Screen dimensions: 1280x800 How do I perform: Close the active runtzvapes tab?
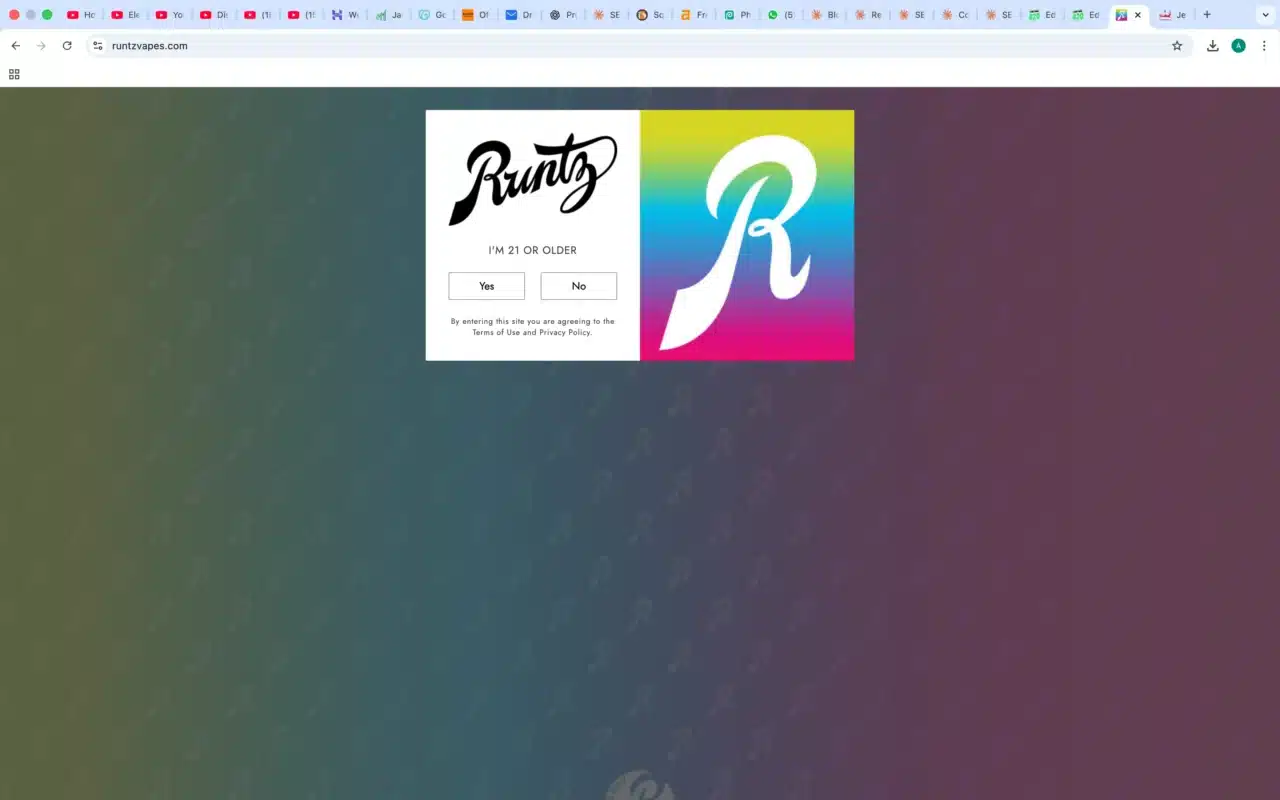tap(1138, 15)
